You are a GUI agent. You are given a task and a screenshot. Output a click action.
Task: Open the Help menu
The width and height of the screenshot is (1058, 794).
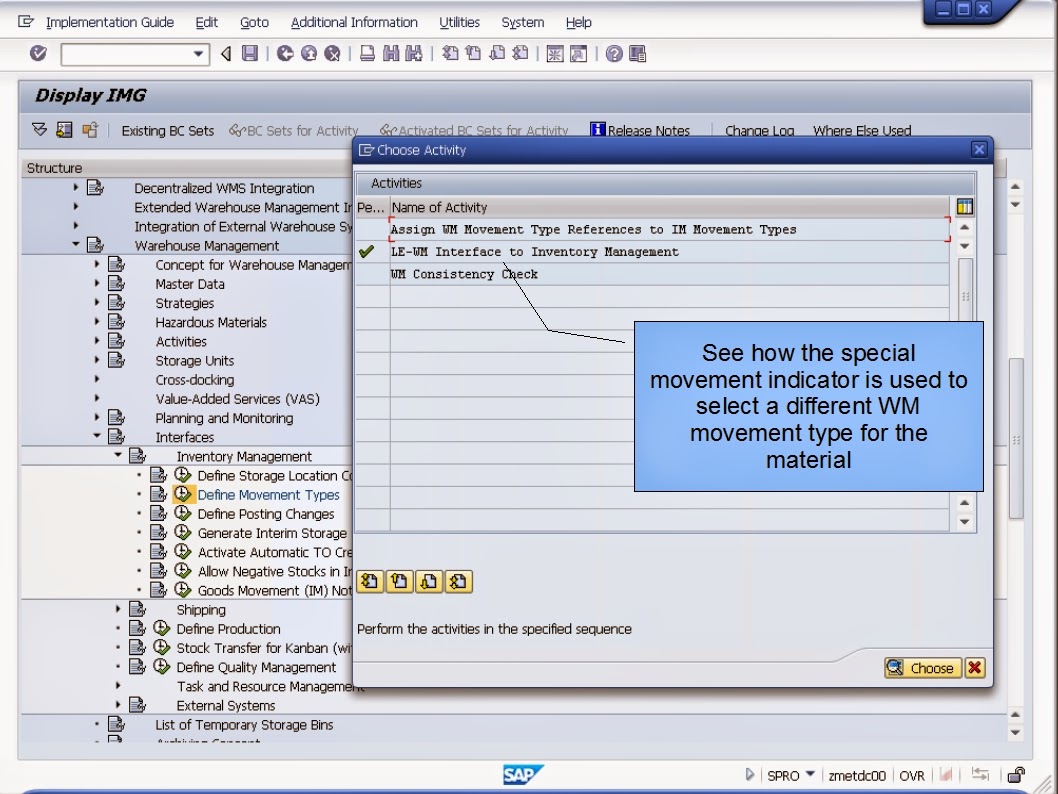(x=578, y=22)
